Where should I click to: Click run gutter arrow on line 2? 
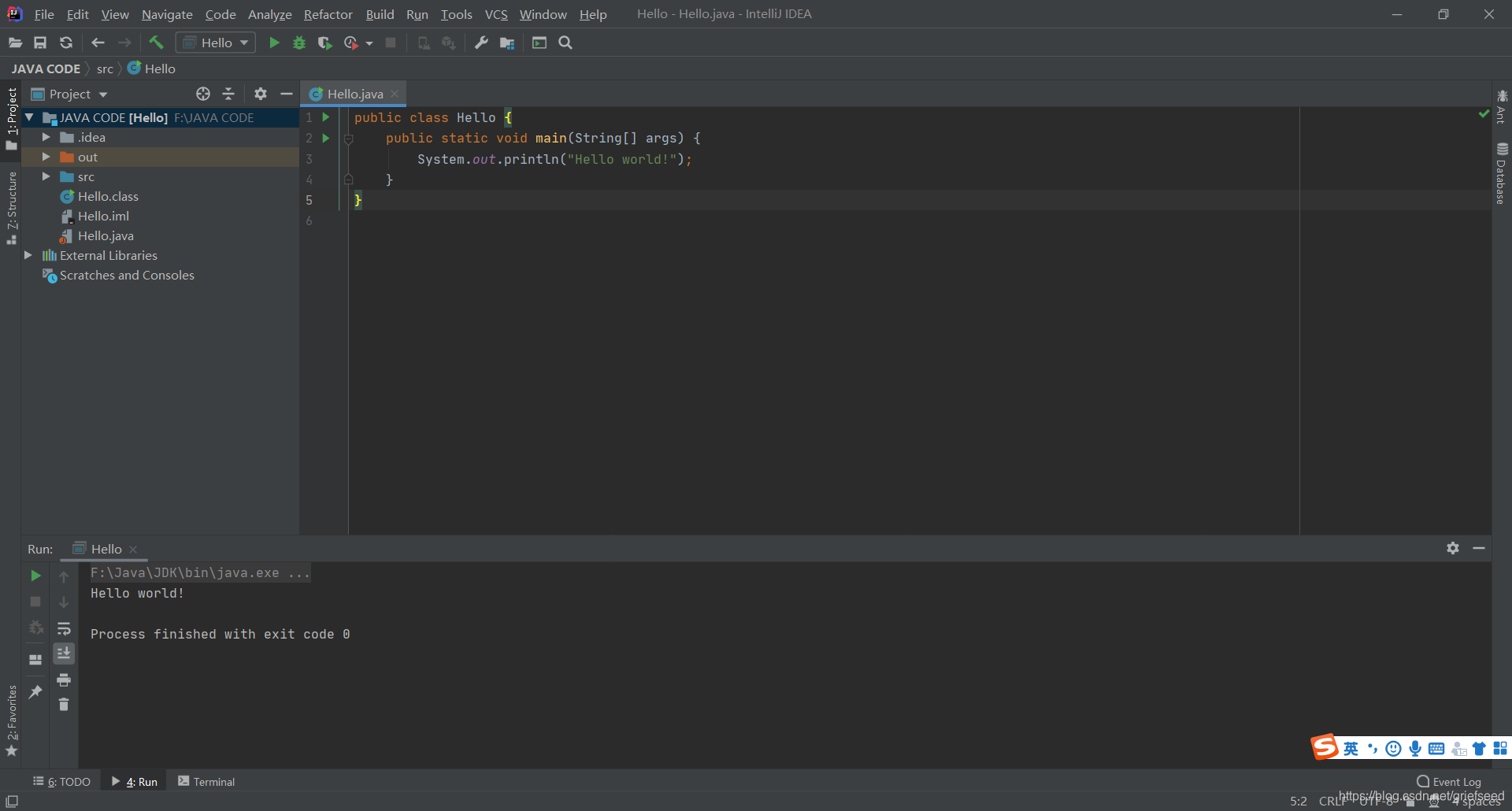[325, 138]
